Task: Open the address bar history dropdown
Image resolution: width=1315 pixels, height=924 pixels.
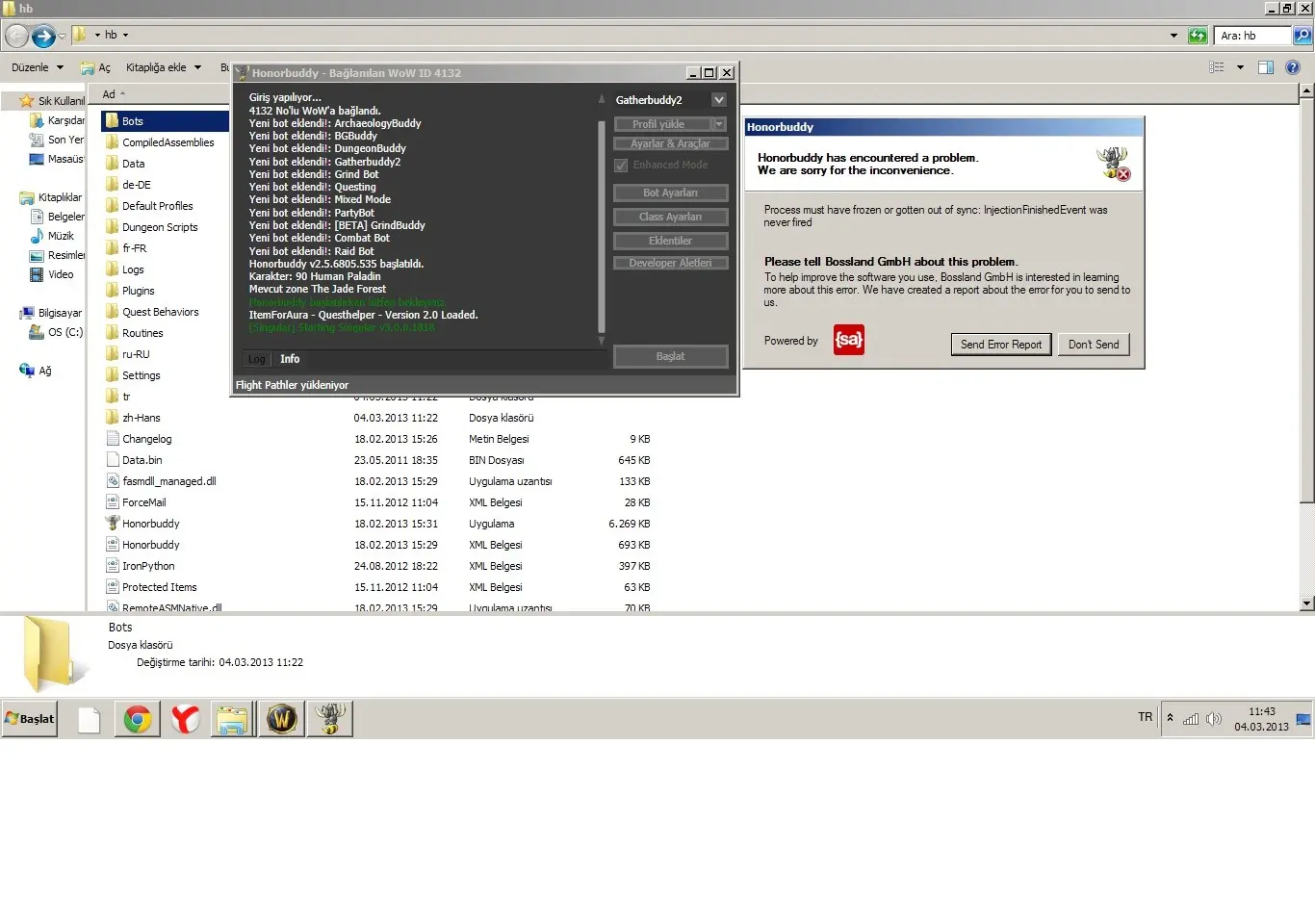Action: pyautogui.click(x=1173, y=36)
